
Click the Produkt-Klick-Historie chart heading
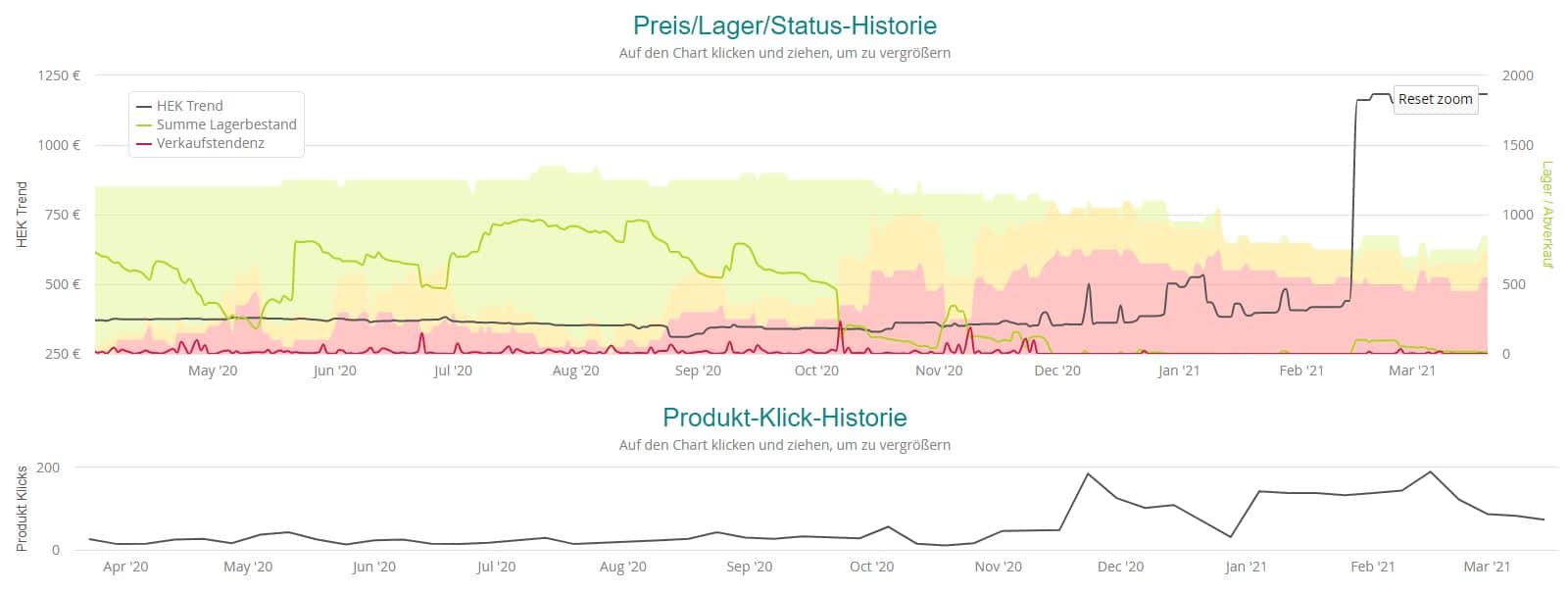click(x=784, y=418)
